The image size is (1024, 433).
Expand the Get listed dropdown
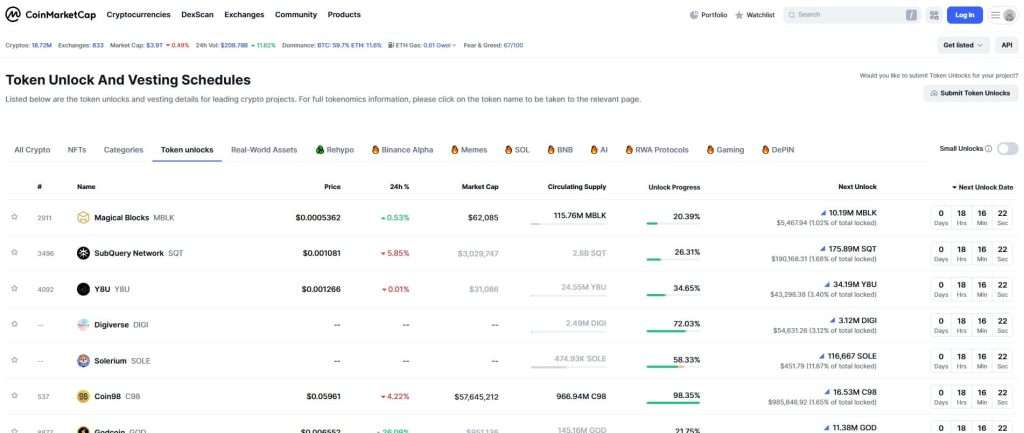coord(963,45)
